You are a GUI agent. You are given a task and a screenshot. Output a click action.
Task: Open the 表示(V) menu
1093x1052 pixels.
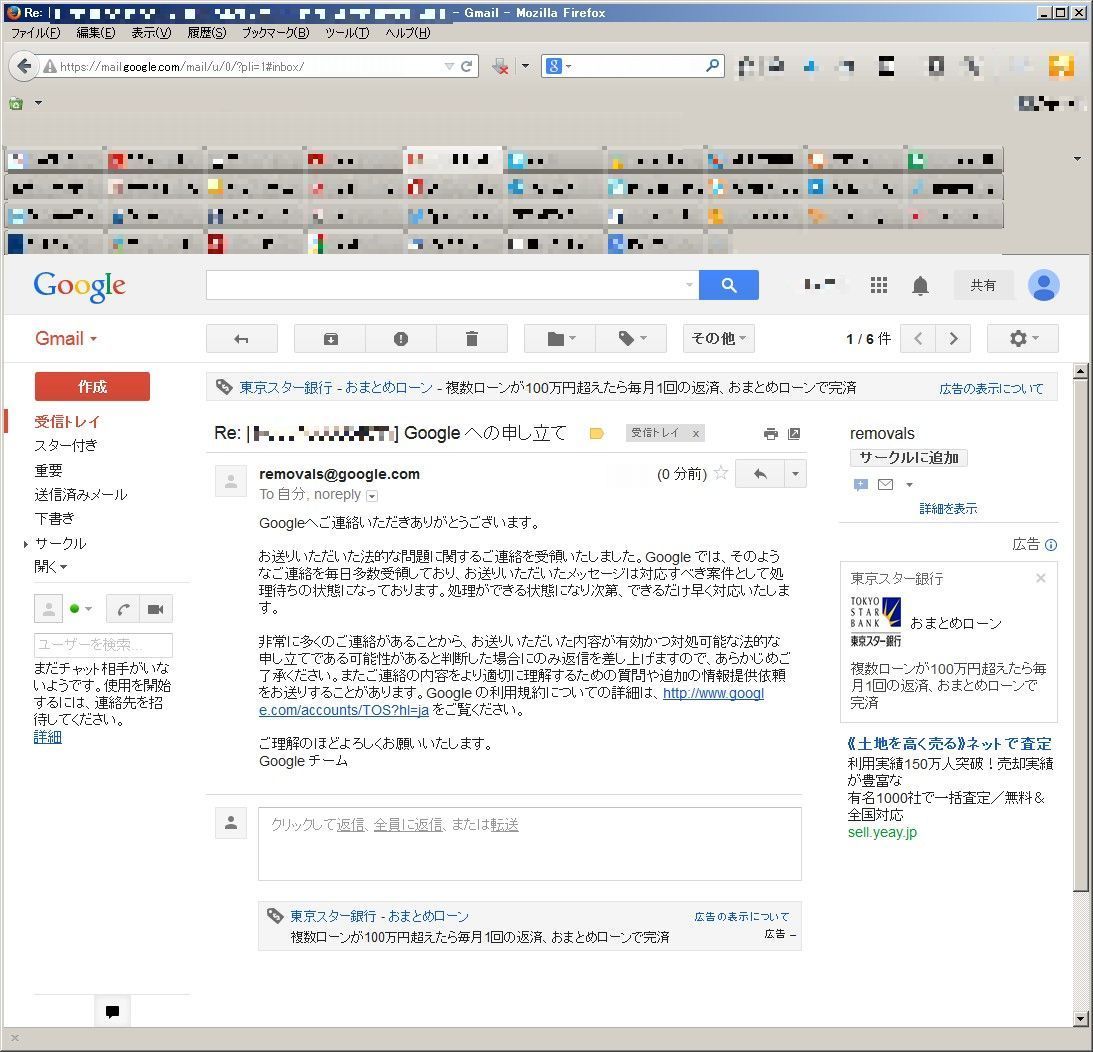click(x=151, y=33)
